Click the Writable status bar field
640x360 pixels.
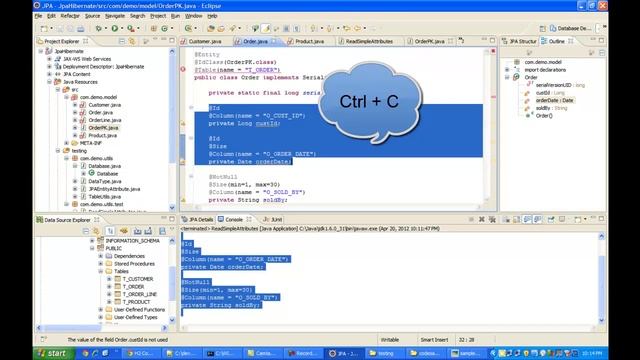390,340
